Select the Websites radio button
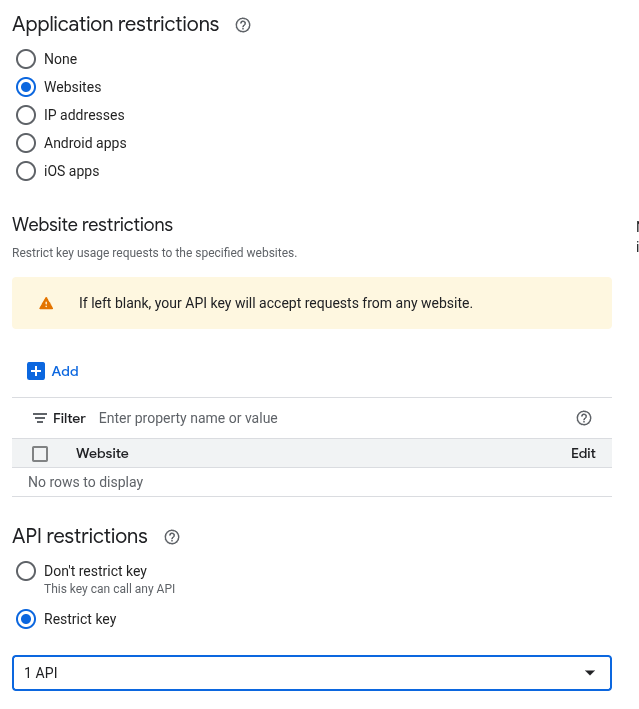 coord(26,87)
